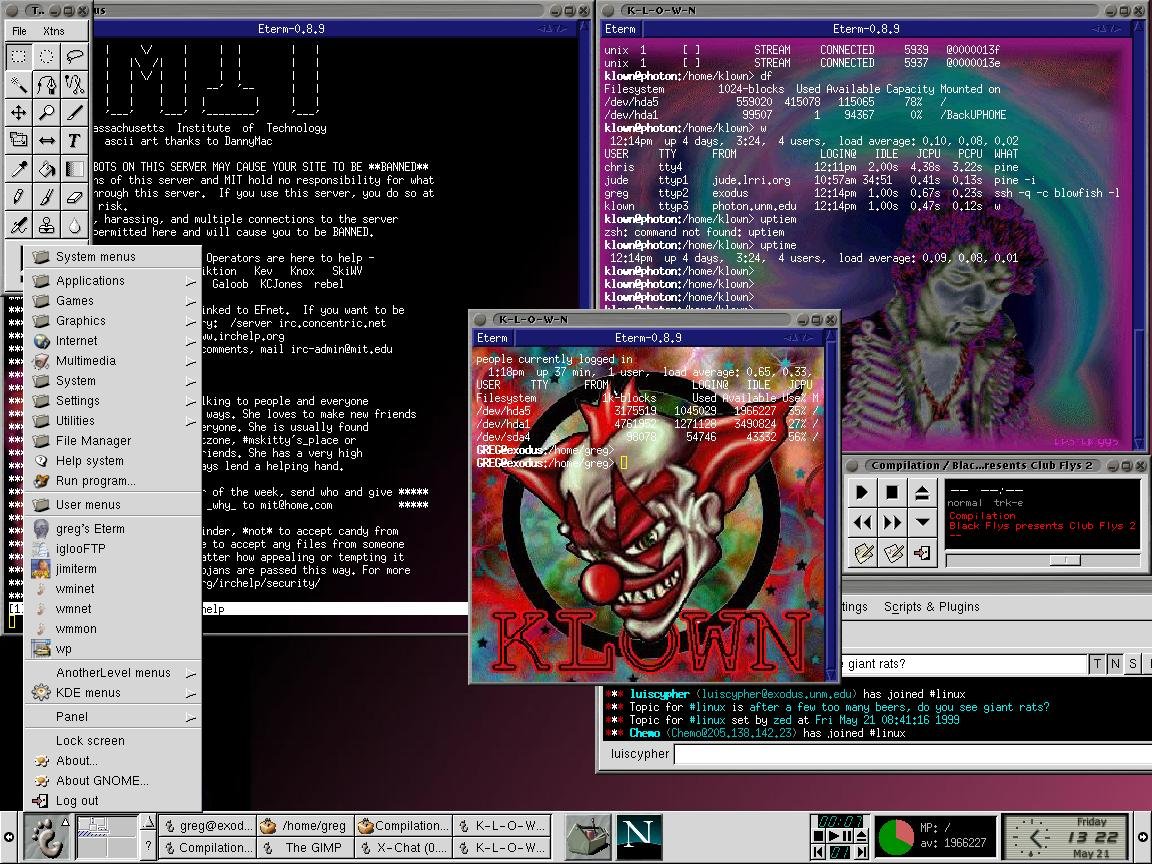Launch greg's Eterm from the user menus
Screen dimensions: 1152x864
coord(112,528)
